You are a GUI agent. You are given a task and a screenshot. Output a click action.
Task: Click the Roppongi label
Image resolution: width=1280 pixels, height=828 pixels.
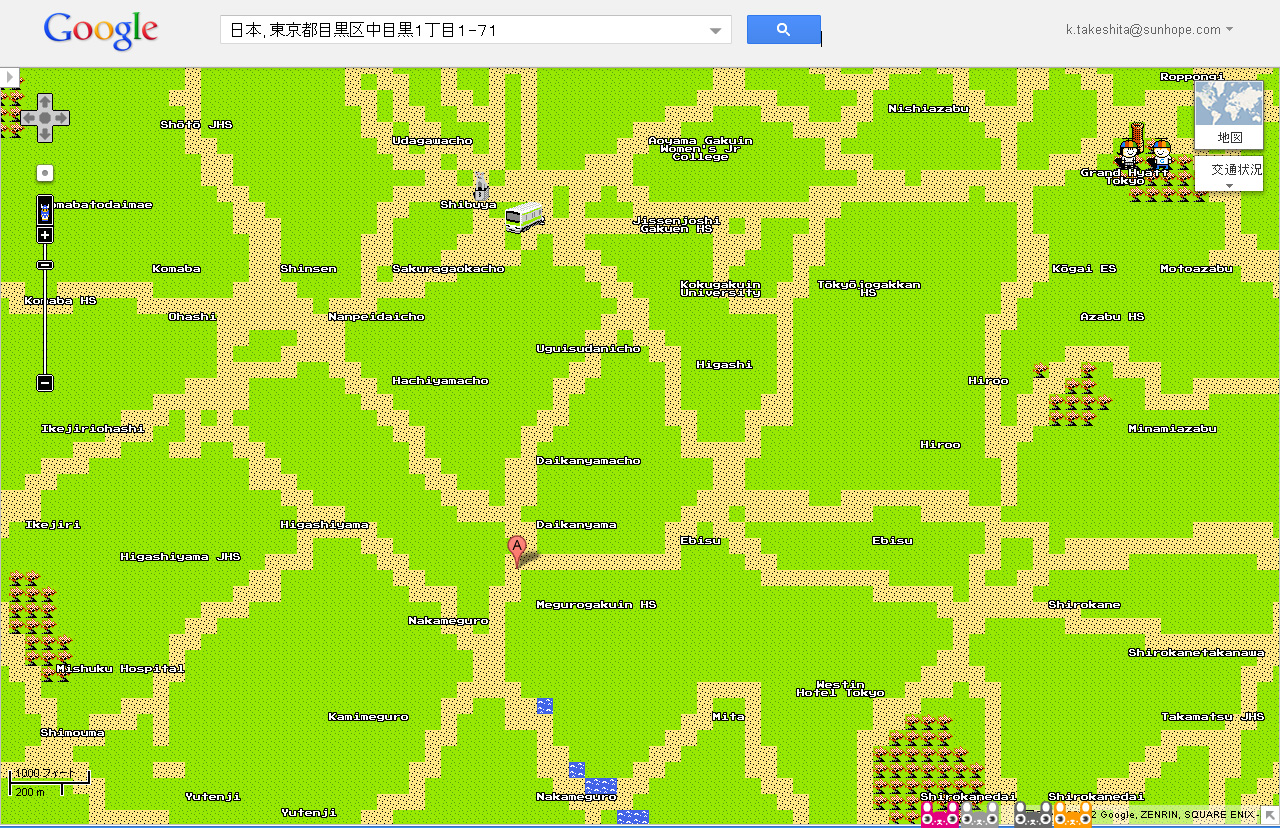click(x=1192, y=77)
